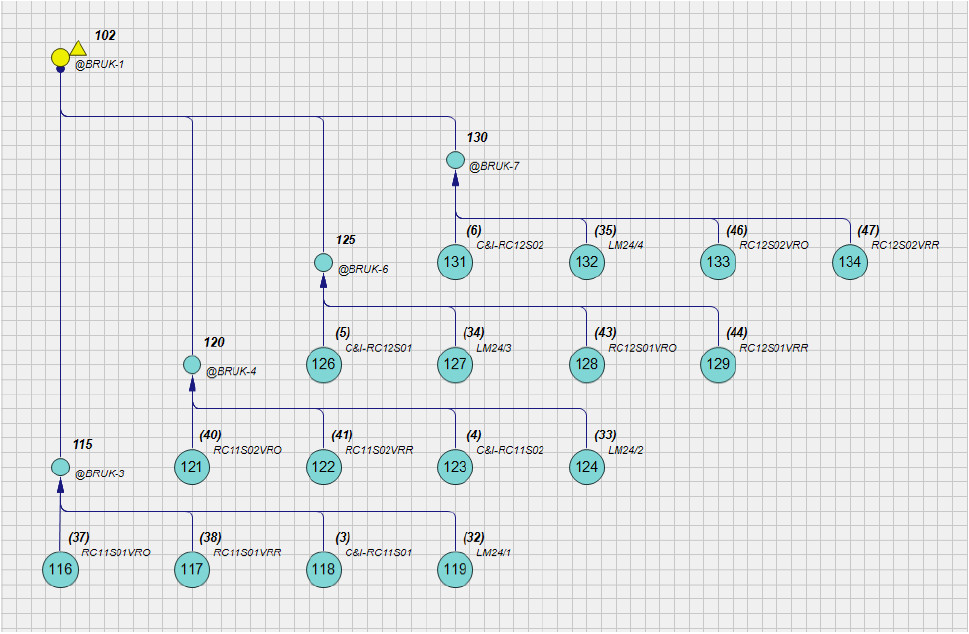The image size is (969, 634).
Task: Pick node circle 124
Action: pyautogui.click(x=587, y=467)
